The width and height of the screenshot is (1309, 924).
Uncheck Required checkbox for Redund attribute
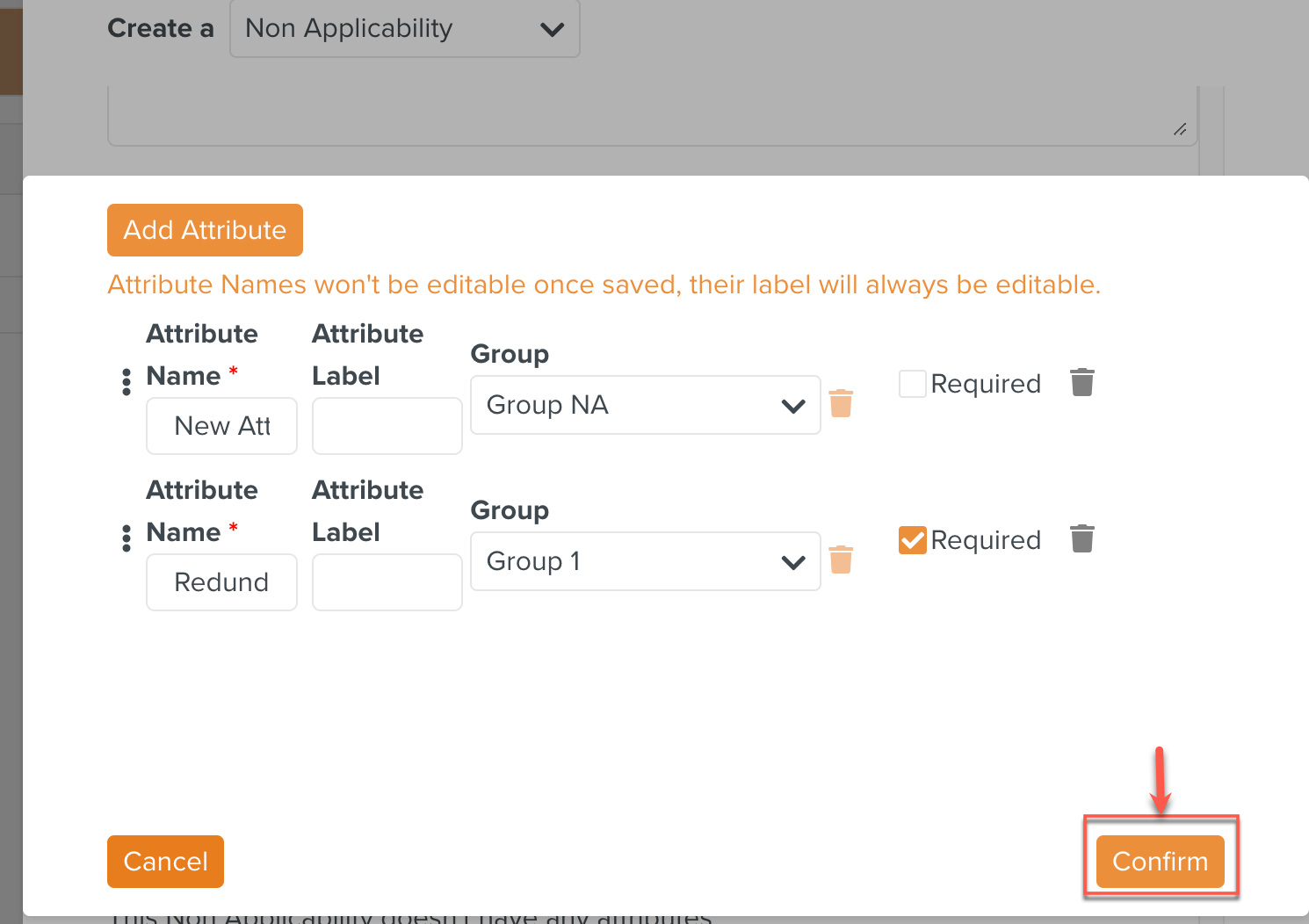click(912, 540)
